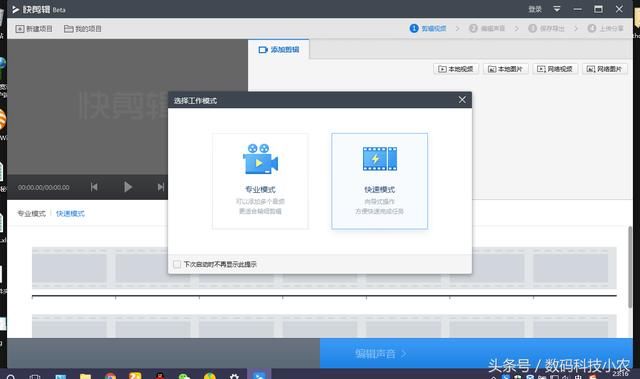This screenshot has width=640, height=379.
Task: Choose the 快速模式 filmstrip card
Action: click(x=380, y=181)
